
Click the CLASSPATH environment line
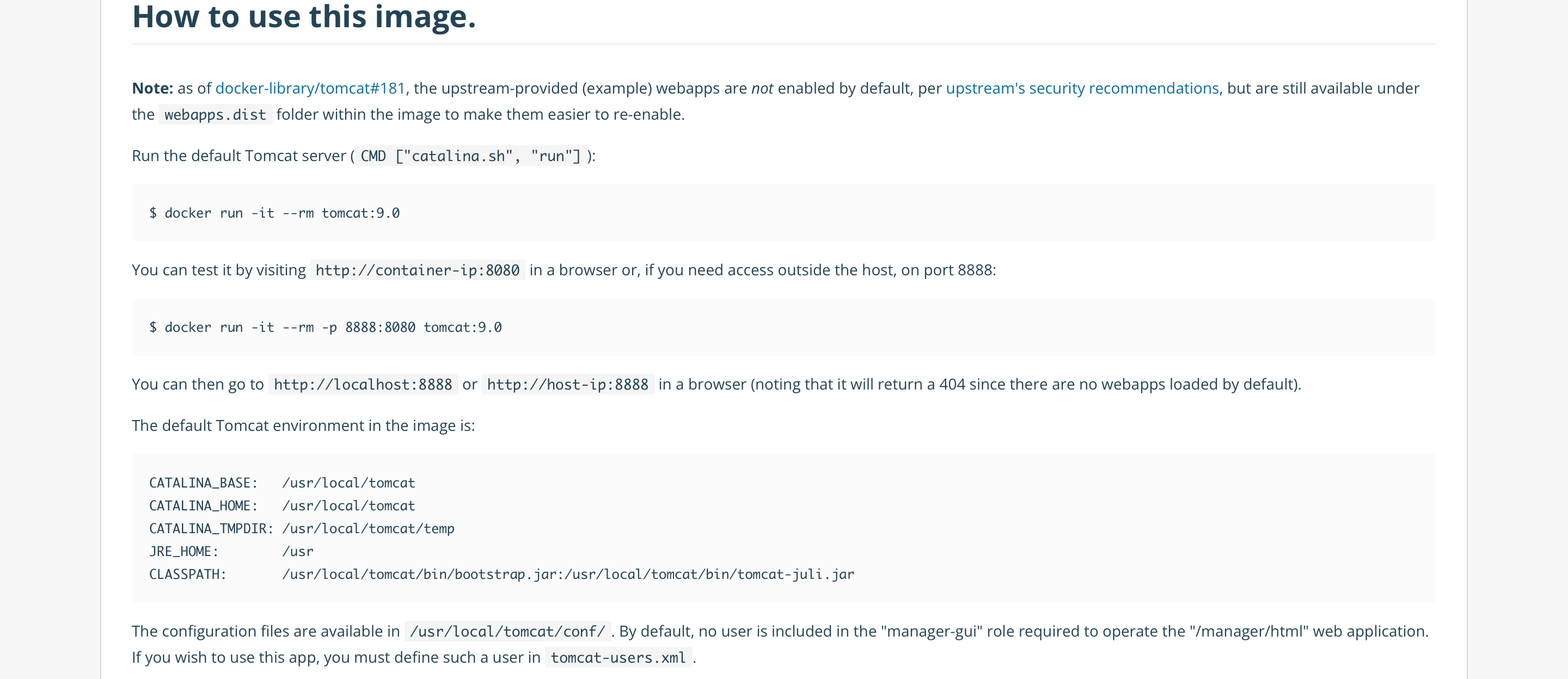pos(501,575)
